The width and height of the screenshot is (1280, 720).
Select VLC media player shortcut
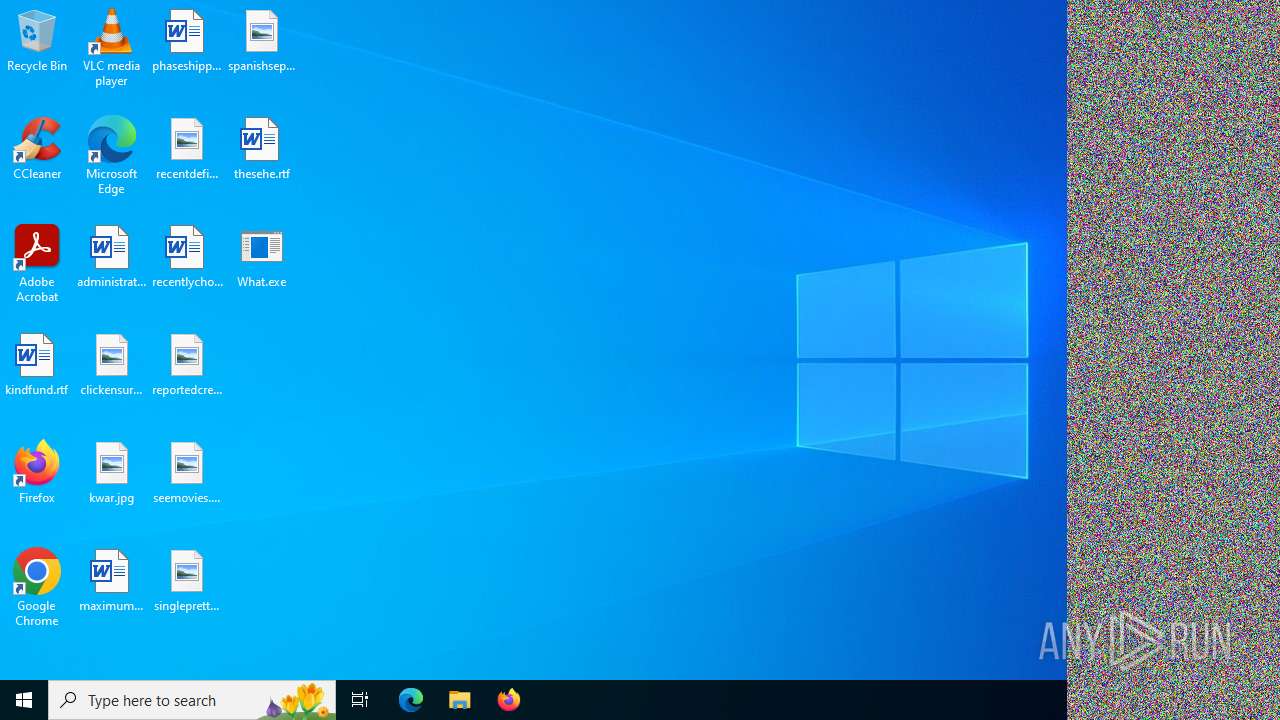[111, 47]
